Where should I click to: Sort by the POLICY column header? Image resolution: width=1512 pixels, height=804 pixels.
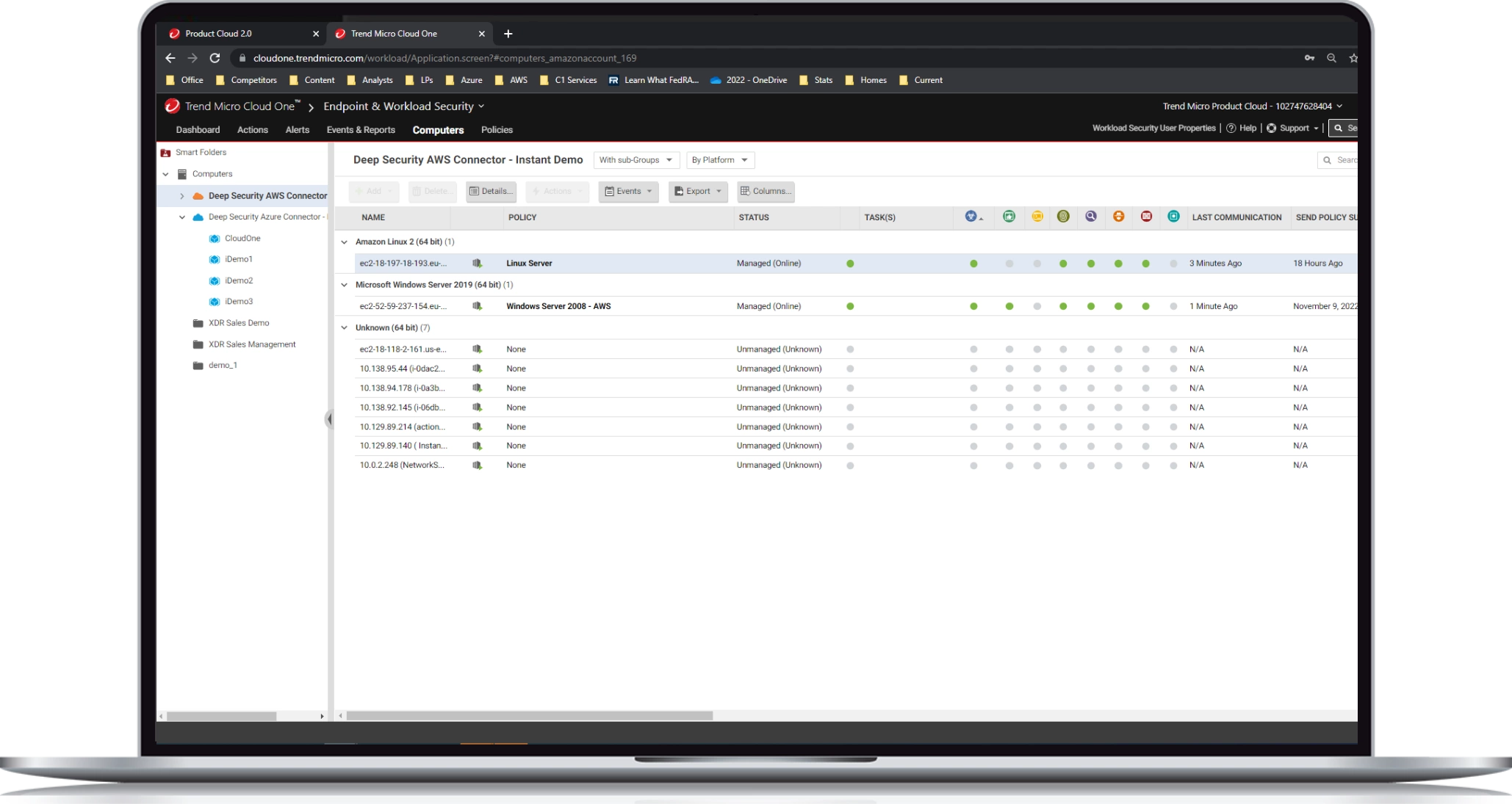(522, 217)
